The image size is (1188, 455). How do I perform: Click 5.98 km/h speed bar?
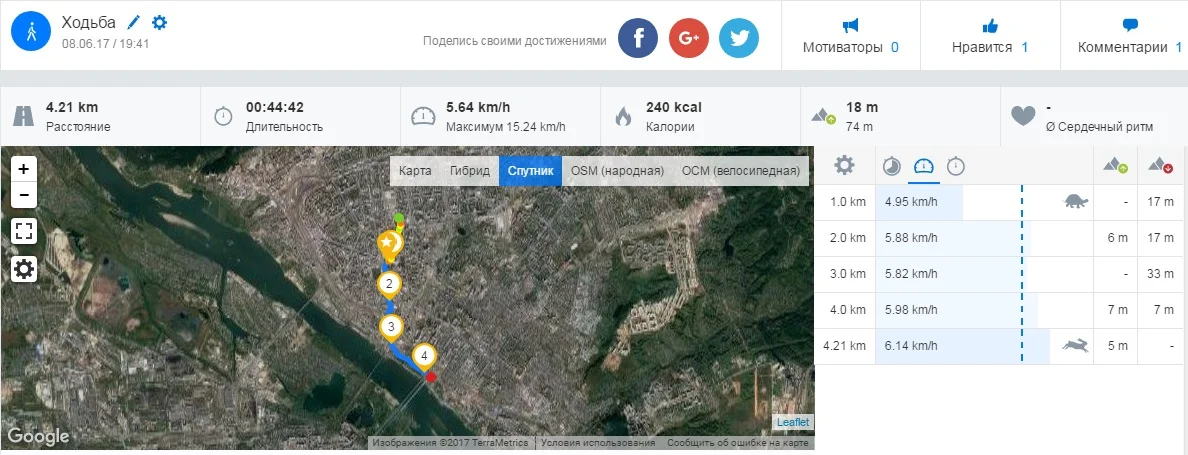coord(957,310)
